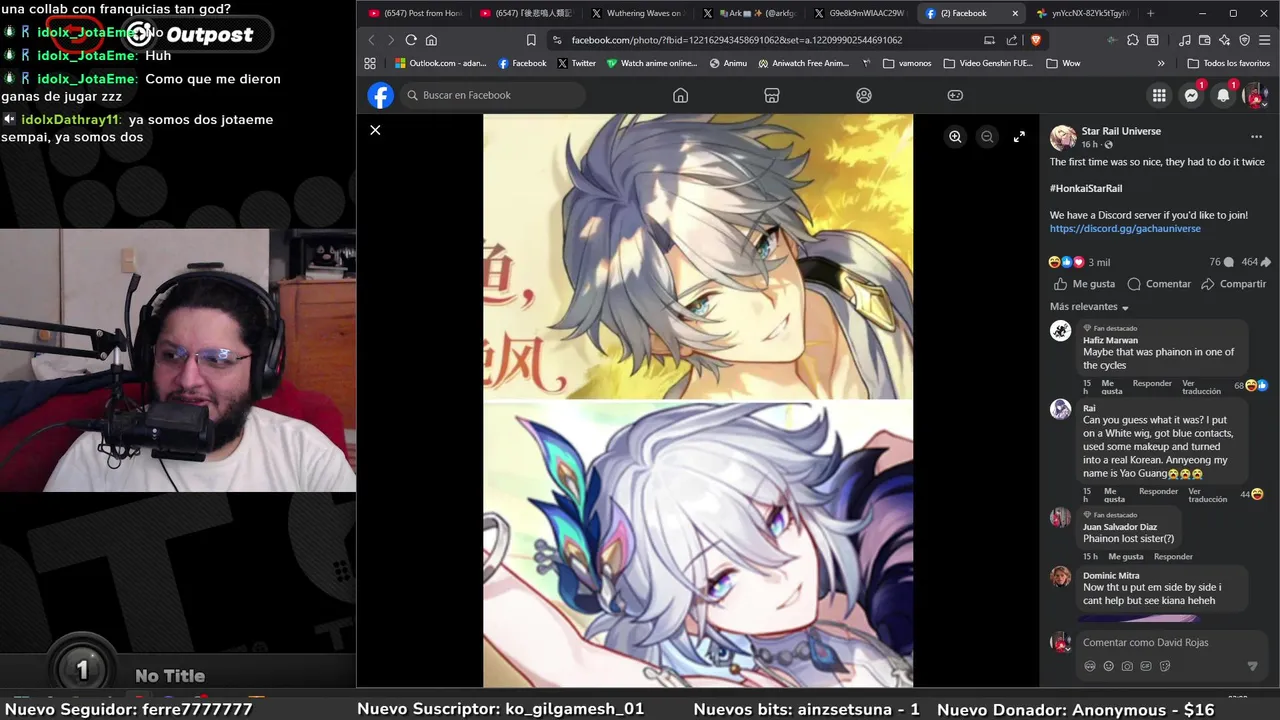Click Compartir button on post
The height and width of the screenshot is (720, 1280).
[1234, 284]
